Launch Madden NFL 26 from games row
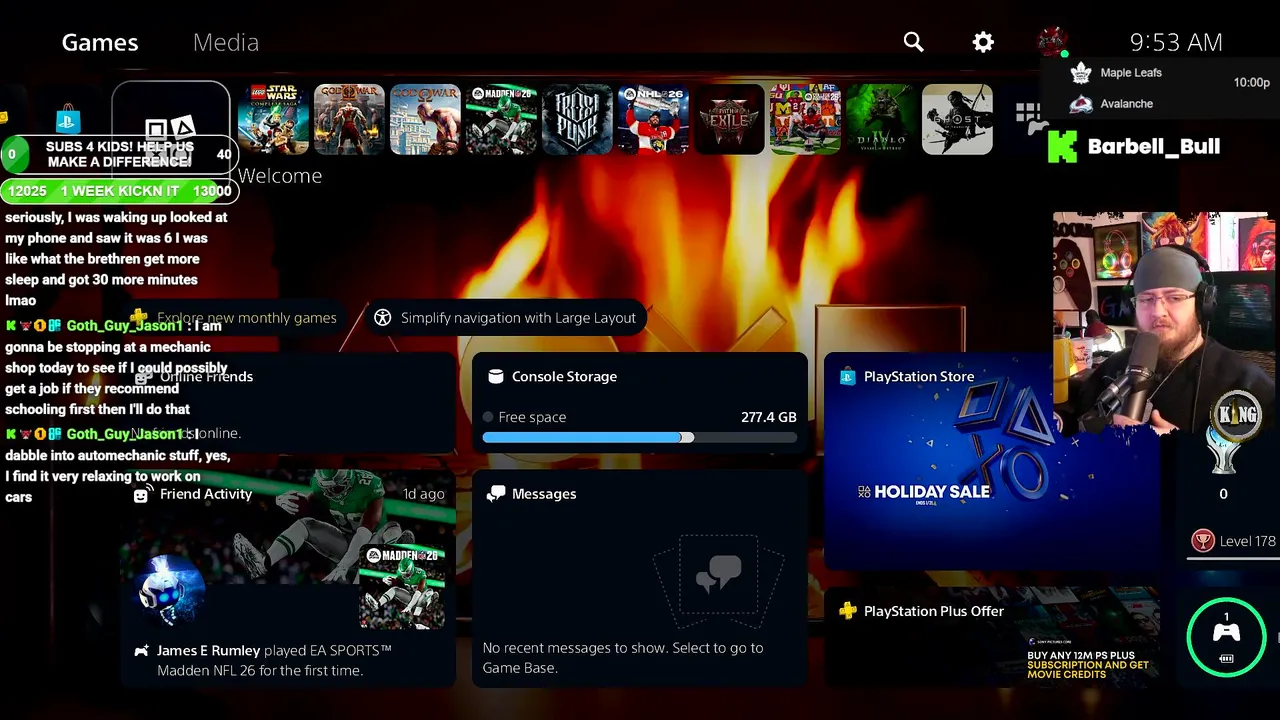Viewport: 1280px width, 720px height. [x=501, y=119]
